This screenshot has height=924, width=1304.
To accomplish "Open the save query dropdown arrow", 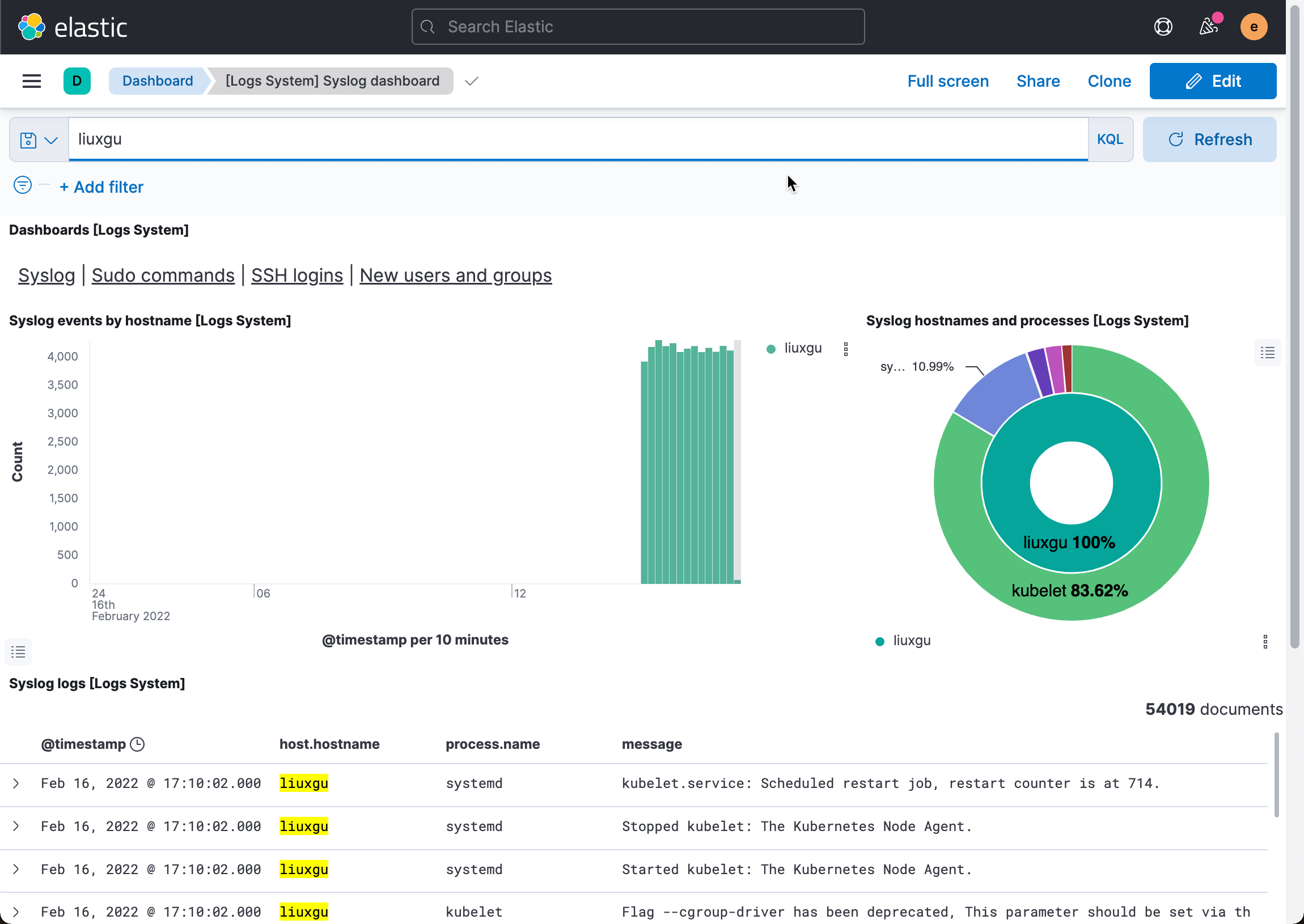I will pos(52,139).
